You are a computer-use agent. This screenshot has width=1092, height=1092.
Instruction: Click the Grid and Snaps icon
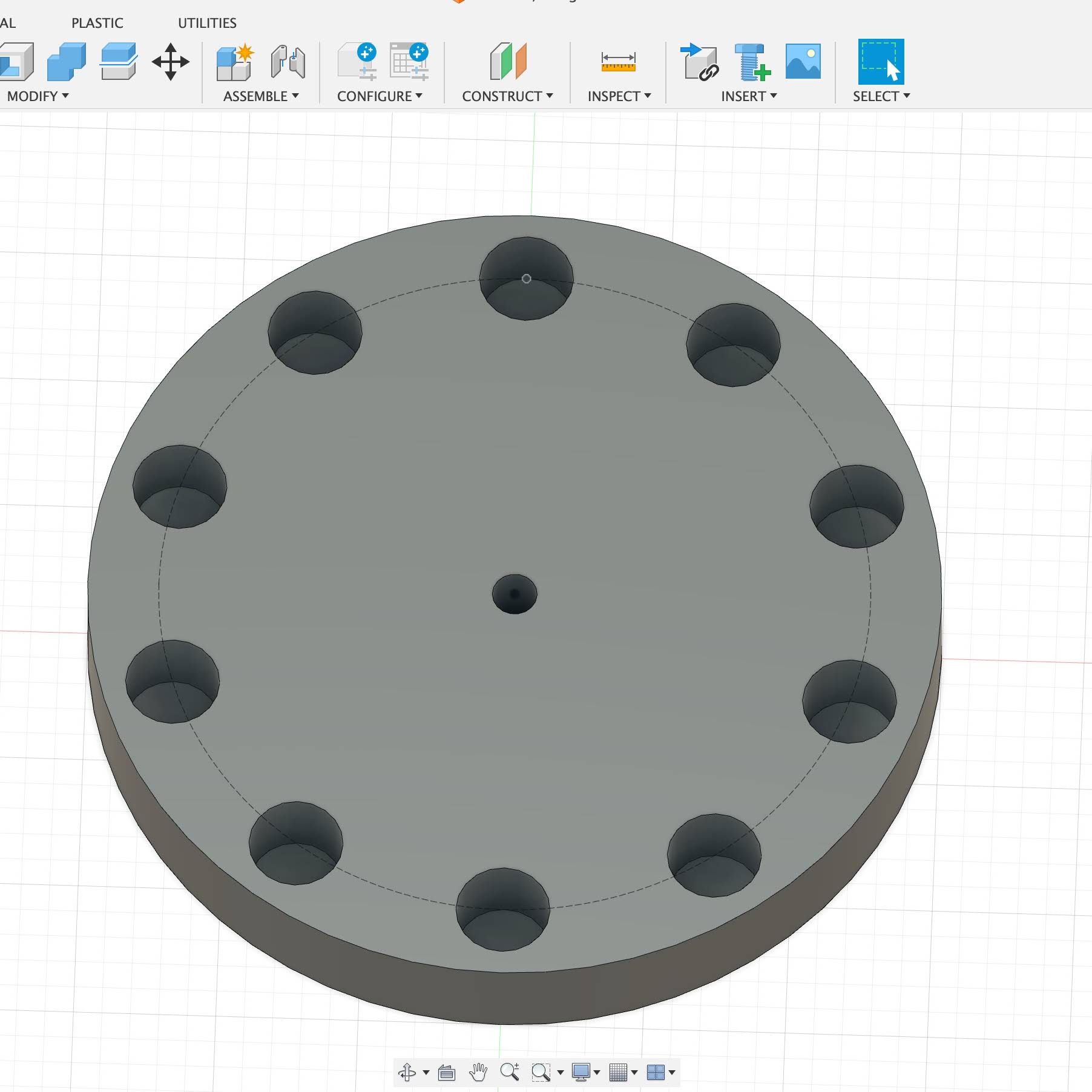(x=618, y=1073)
